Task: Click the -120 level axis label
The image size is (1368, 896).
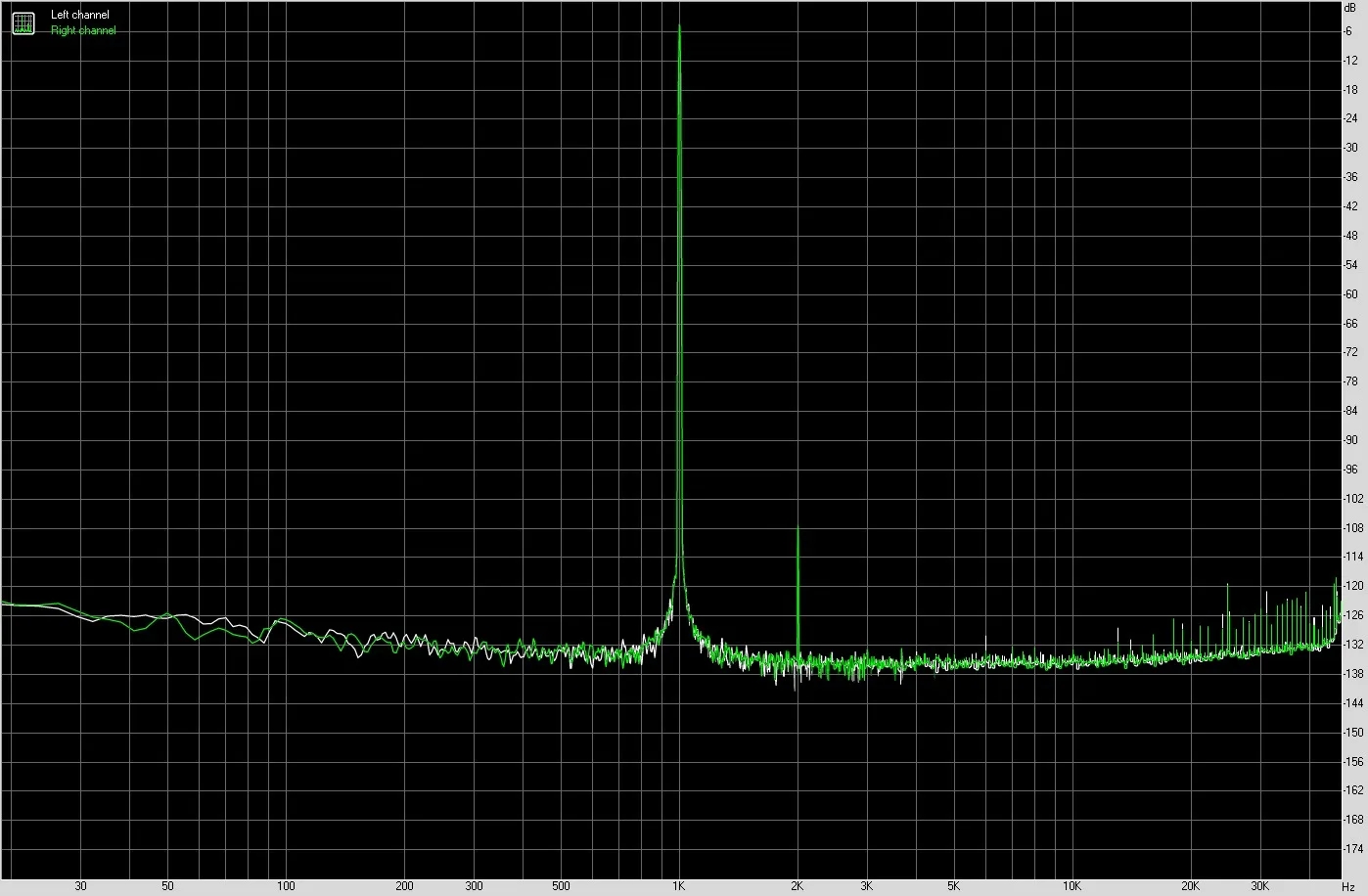Action: [1353, 586]
